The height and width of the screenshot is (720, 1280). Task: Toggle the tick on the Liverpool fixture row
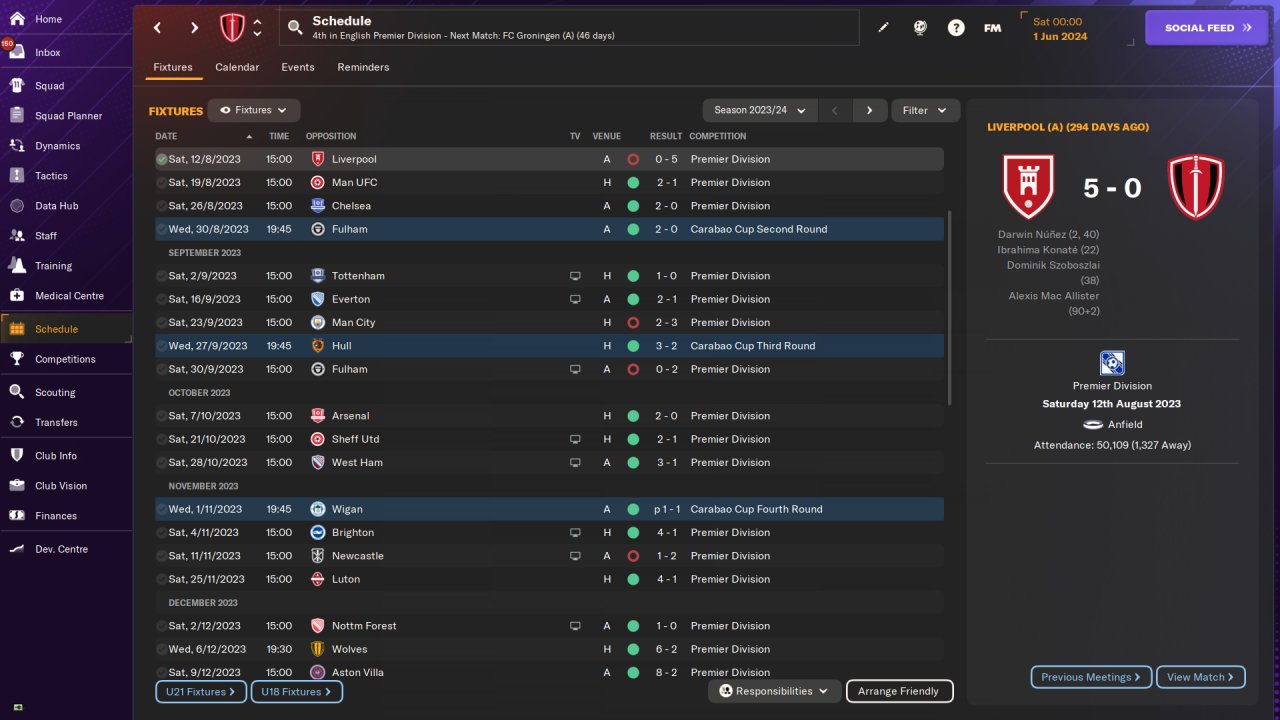[x=162, y=159]
